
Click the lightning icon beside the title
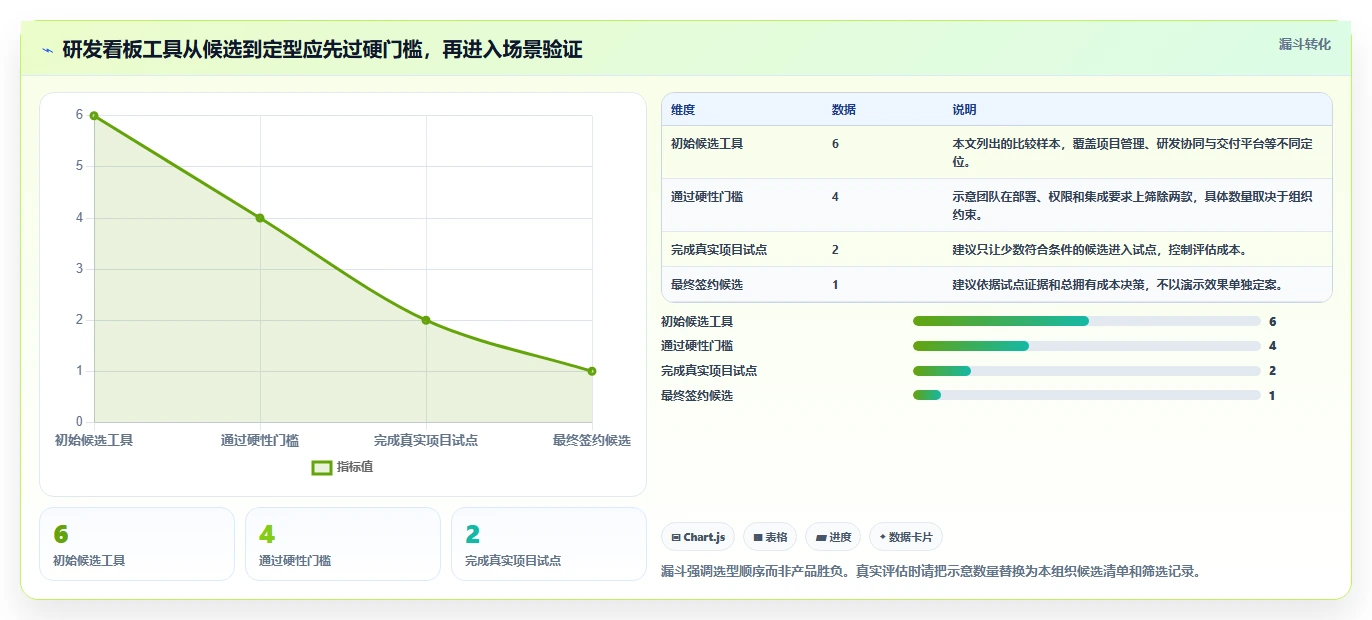(x=48, y=50)
